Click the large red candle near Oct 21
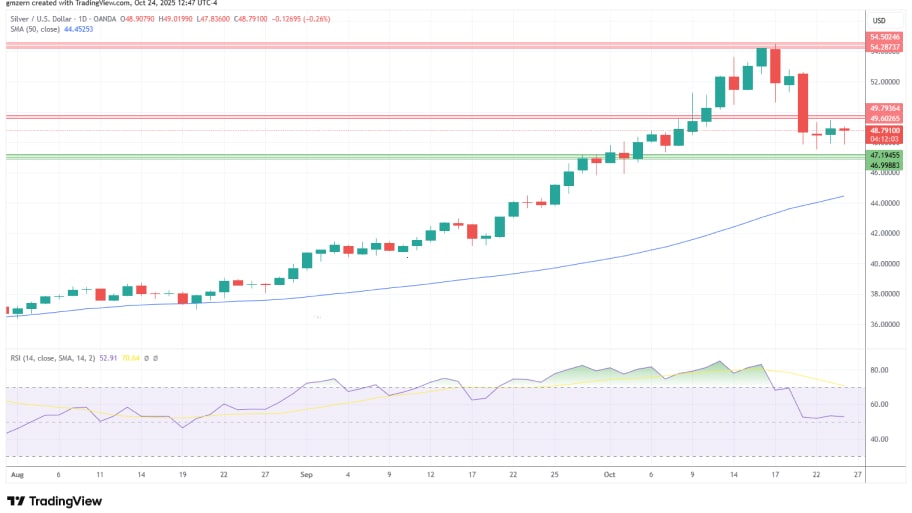Screen dimensions: 912x513 (x=802, y=102)
